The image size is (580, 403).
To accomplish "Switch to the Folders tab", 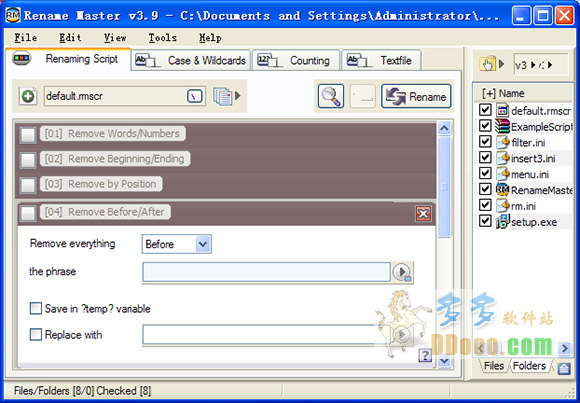I will tap(529, 366).
